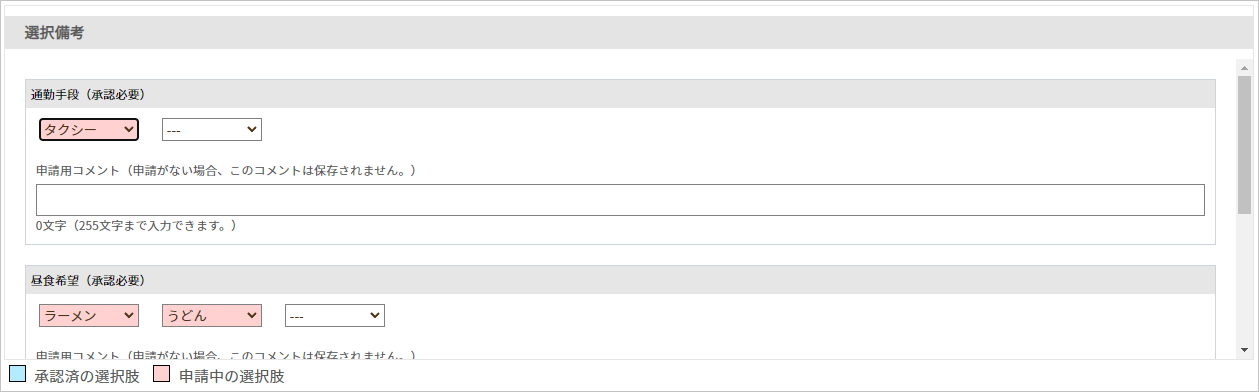Open the empty --- dropdown under 昼食希望
Image resolution: width=1259 pixels, height=392 pixels.
tap(334, 315)
